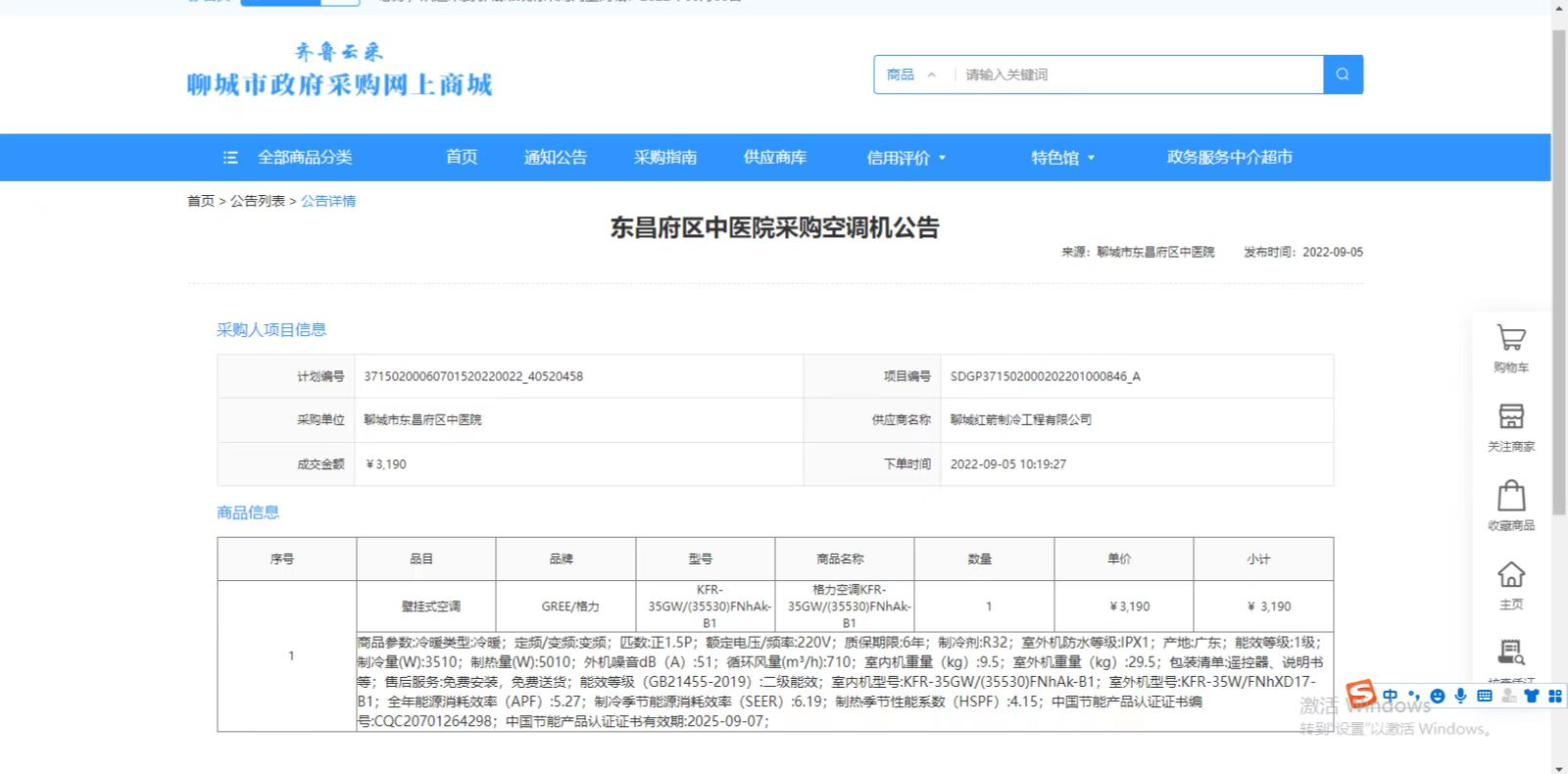This screenshot has height=774, width=1568.
Task: Click the 首页 breadcrumb link
Action: point(201,201)
